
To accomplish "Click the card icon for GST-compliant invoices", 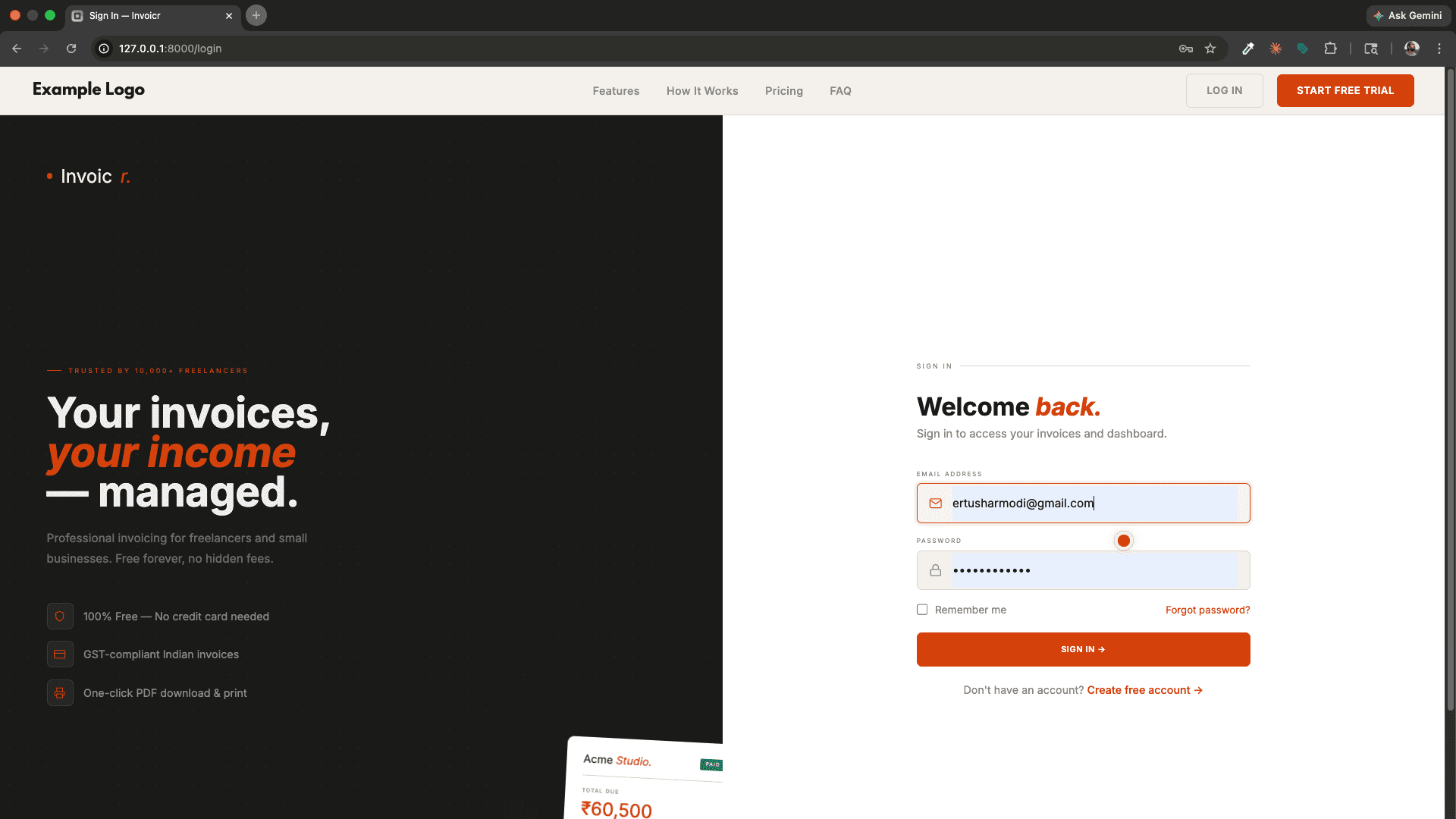I will [60, 654].
